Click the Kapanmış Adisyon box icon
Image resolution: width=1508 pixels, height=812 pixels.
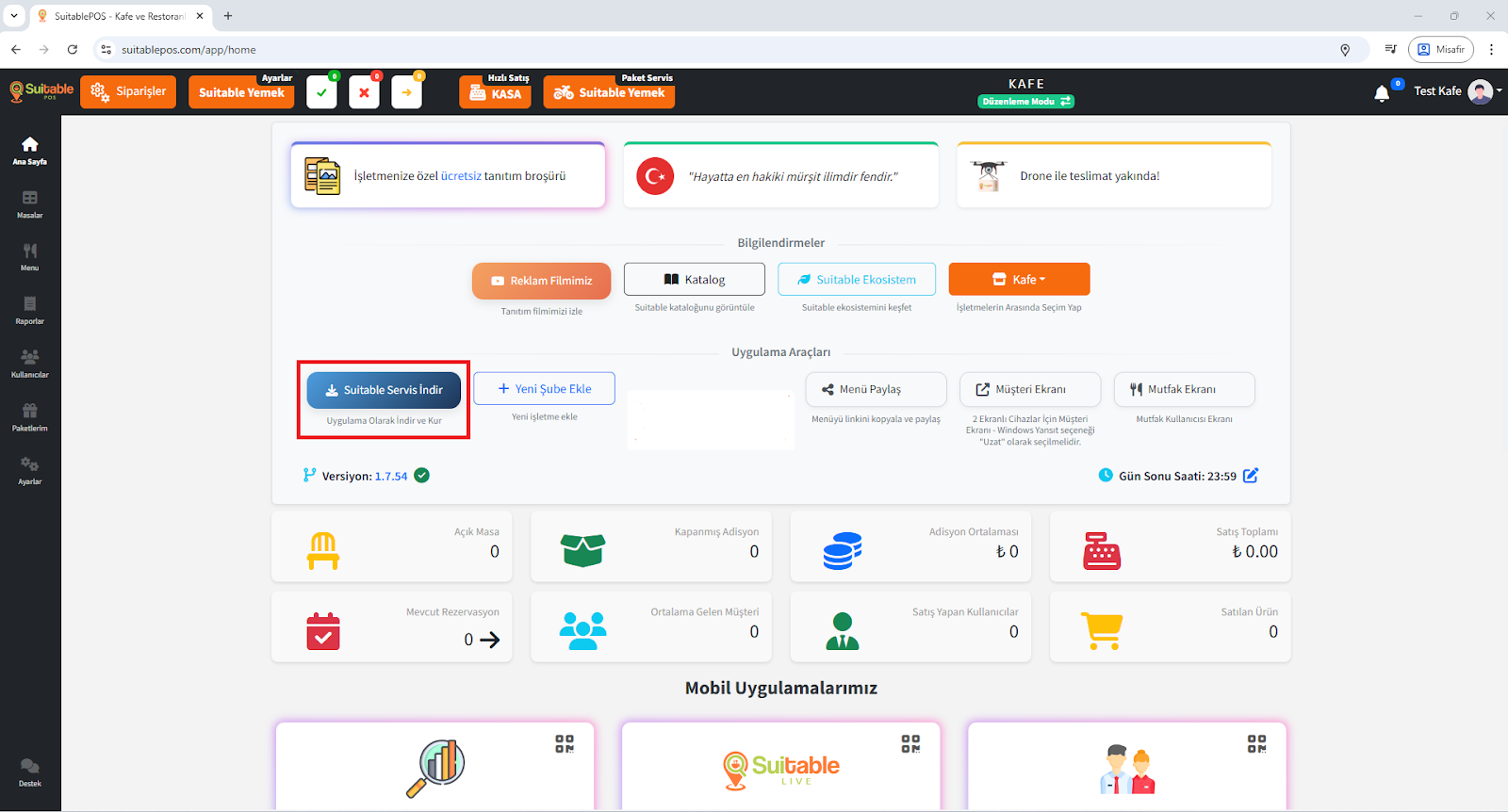[x=582, y=551]
